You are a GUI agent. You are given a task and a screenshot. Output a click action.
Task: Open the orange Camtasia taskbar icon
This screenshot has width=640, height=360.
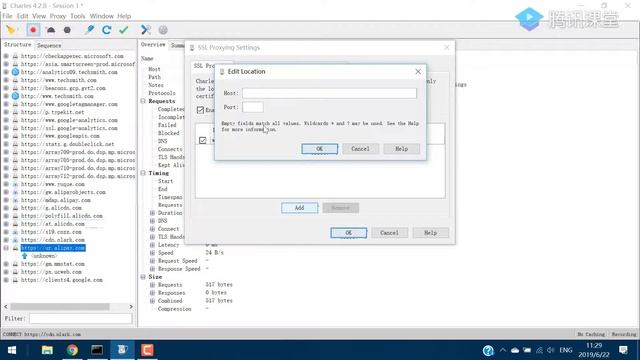[147, 350]
